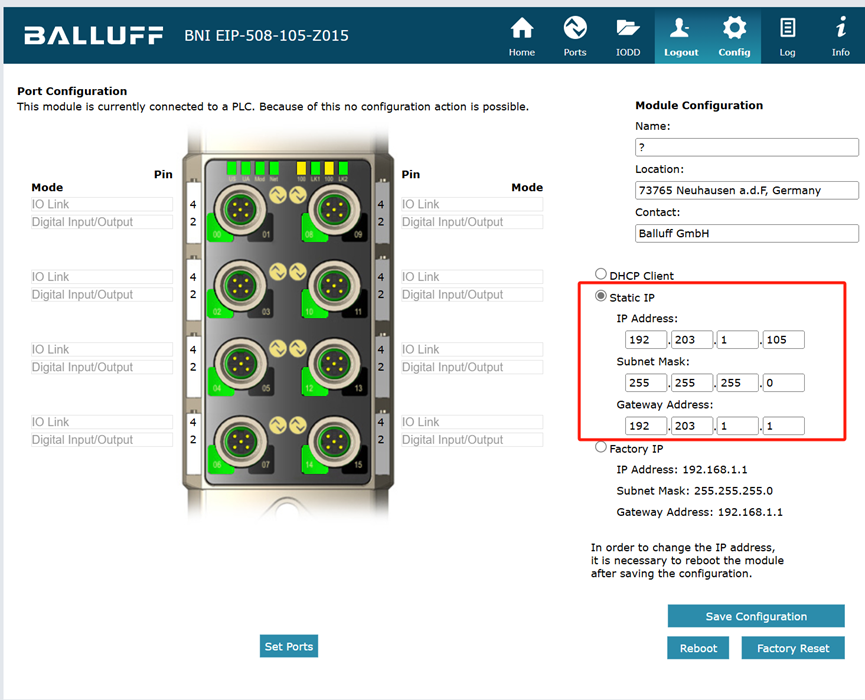Click the Set Ports button
This screenshot has width=865, height=700.
coord(289,646)
